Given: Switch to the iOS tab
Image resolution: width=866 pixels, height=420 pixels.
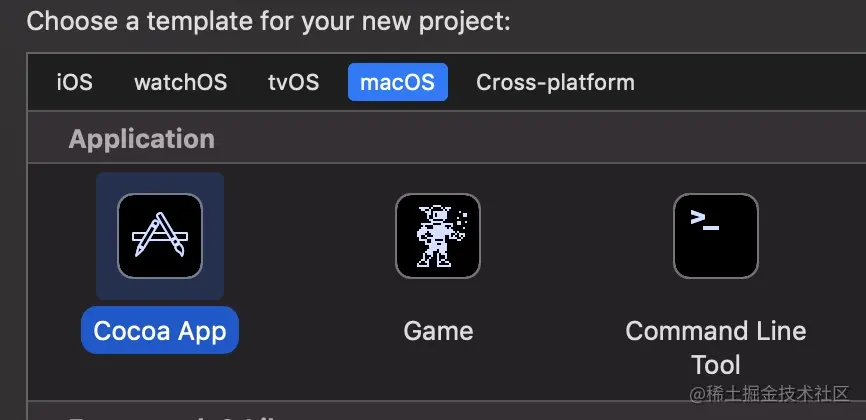Looking at the screenshot, I should [75, 82].
